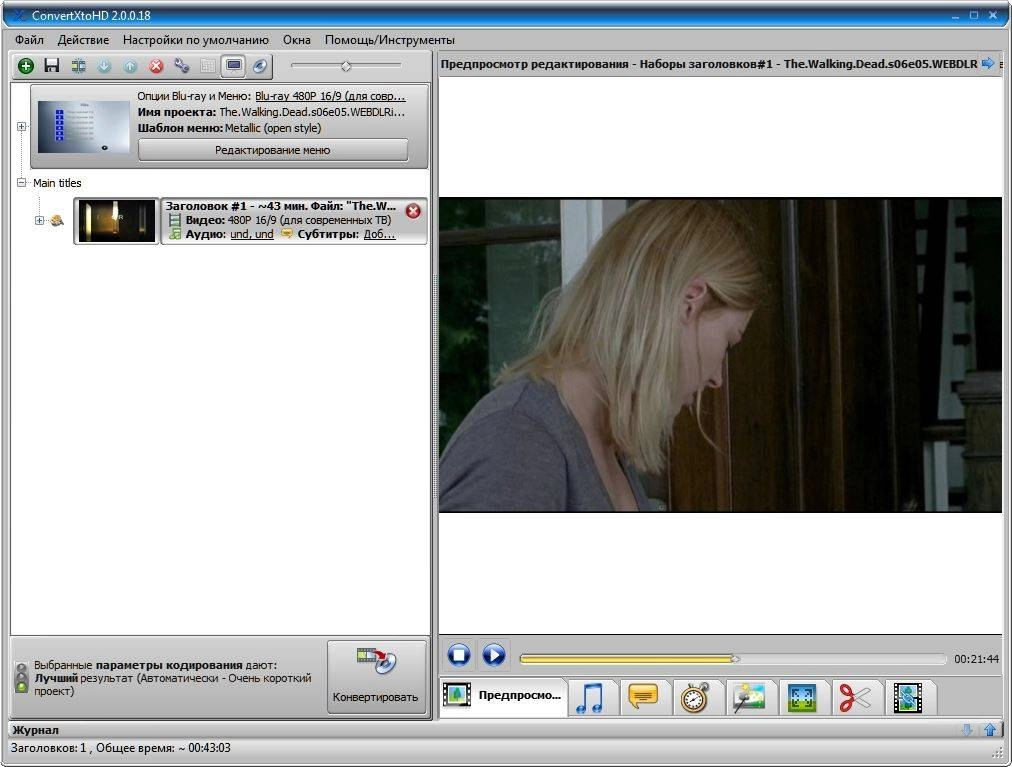Expand the Заголовок #1 title node
The width and height of the screenshot is (1012, 767).
[39, 220]
